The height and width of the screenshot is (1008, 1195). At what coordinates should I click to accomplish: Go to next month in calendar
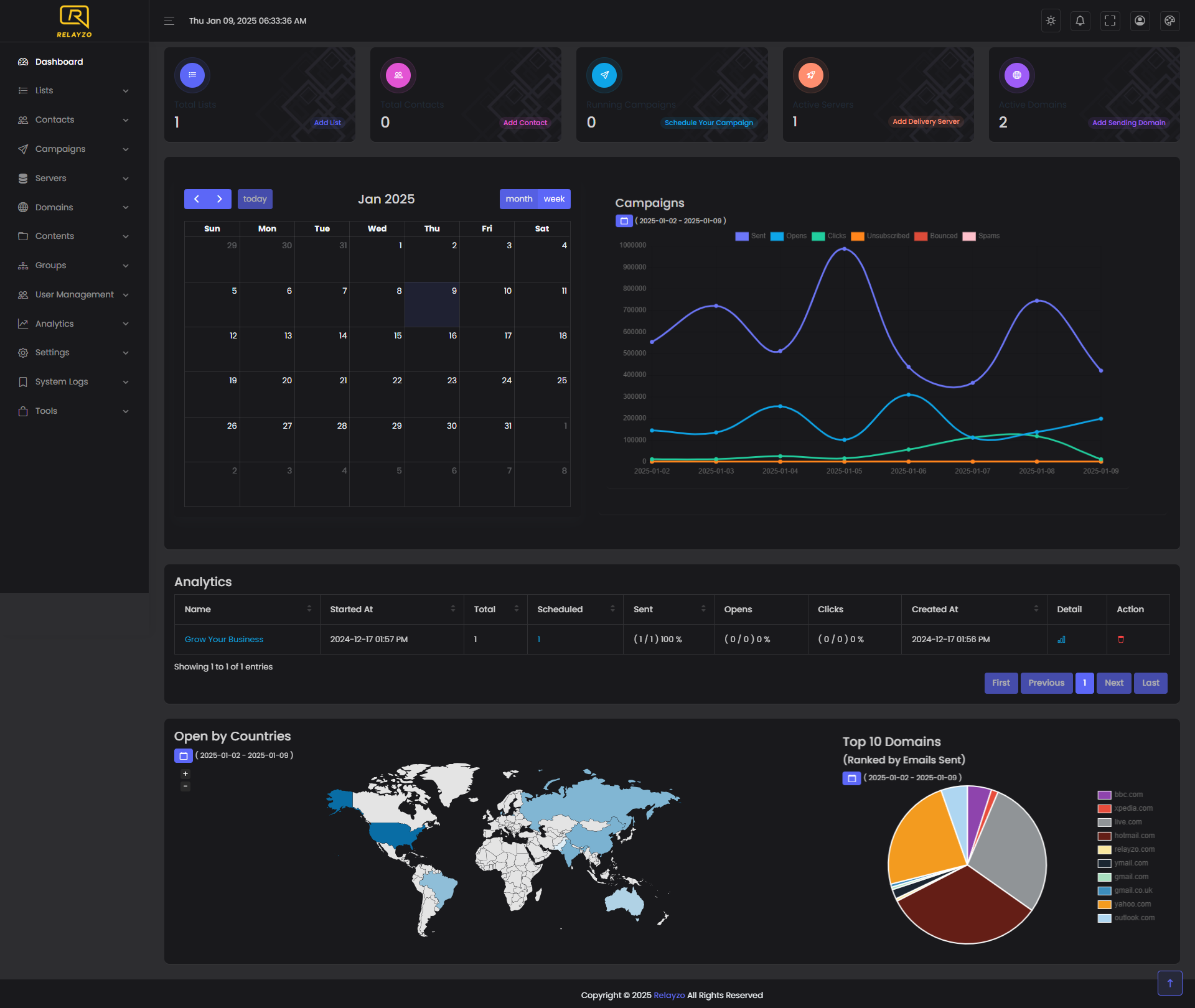tap(219, 199)
